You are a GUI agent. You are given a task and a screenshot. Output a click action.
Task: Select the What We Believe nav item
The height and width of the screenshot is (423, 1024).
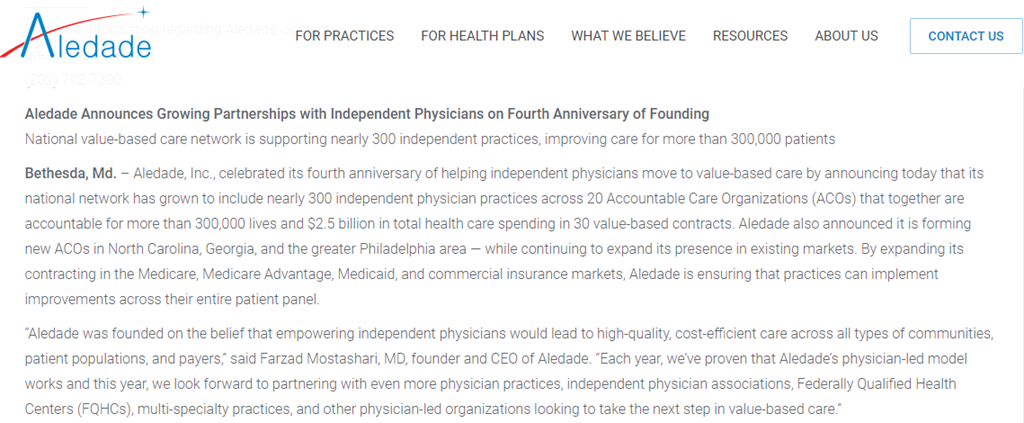coord(628,36)
